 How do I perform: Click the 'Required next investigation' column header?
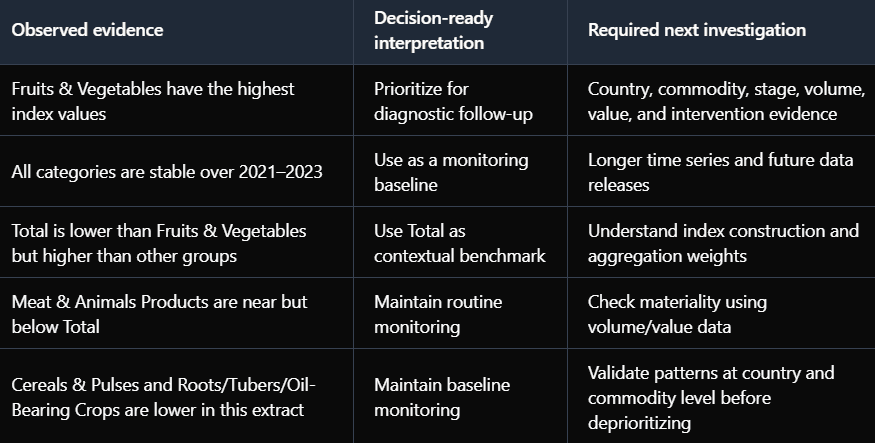click(x=721, y=31)
